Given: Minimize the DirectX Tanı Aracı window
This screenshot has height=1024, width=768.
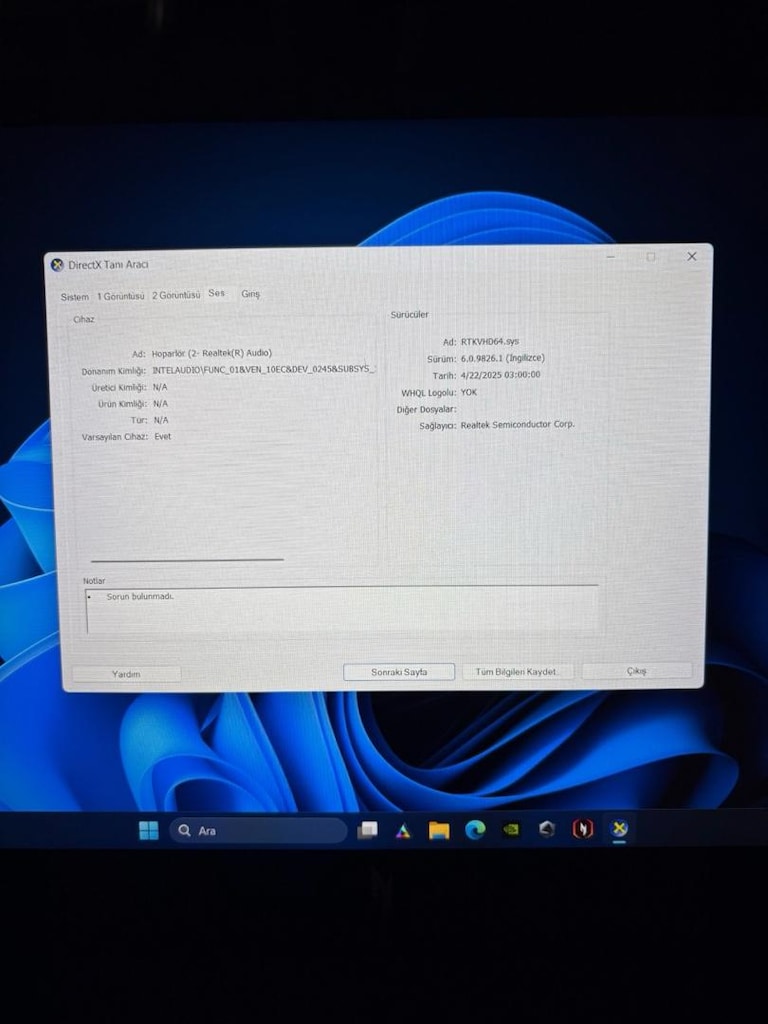Looking at the screenshot, I should [x=611, y=257].
